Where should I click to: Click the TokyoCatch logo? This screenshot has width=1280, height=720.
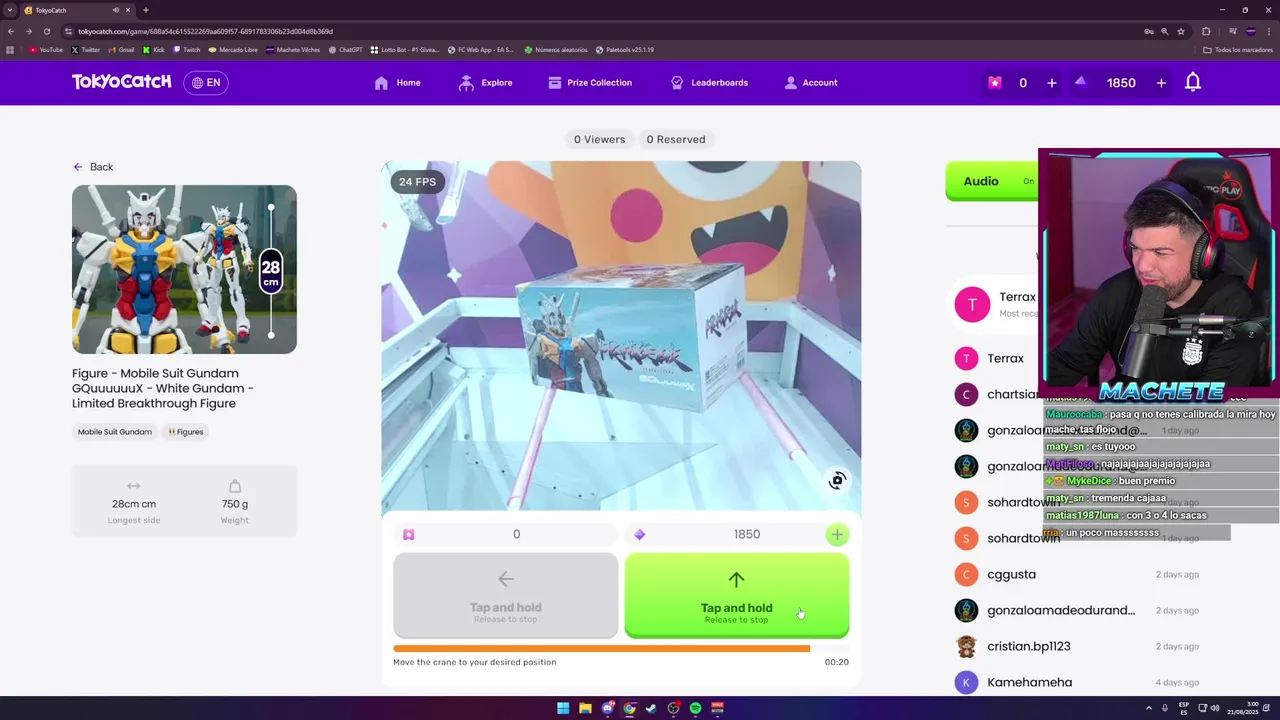click(x=121, y=82)
